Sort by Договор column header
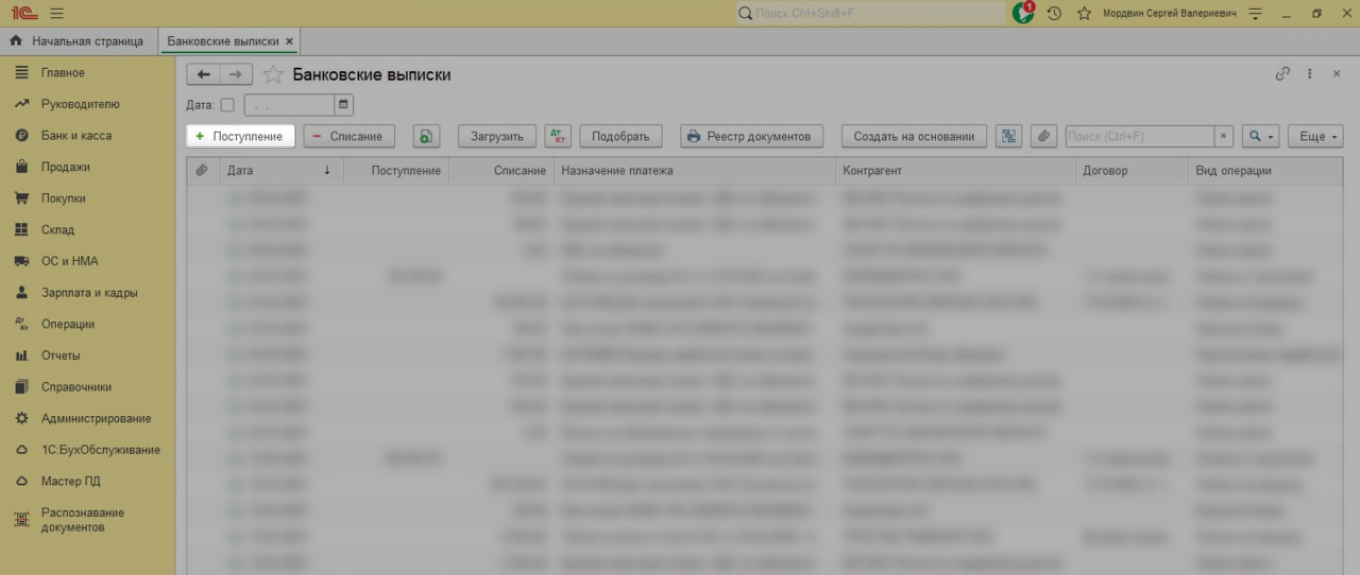The height and width of the screenshot is (575, 1360). [x=1132, y=171]
